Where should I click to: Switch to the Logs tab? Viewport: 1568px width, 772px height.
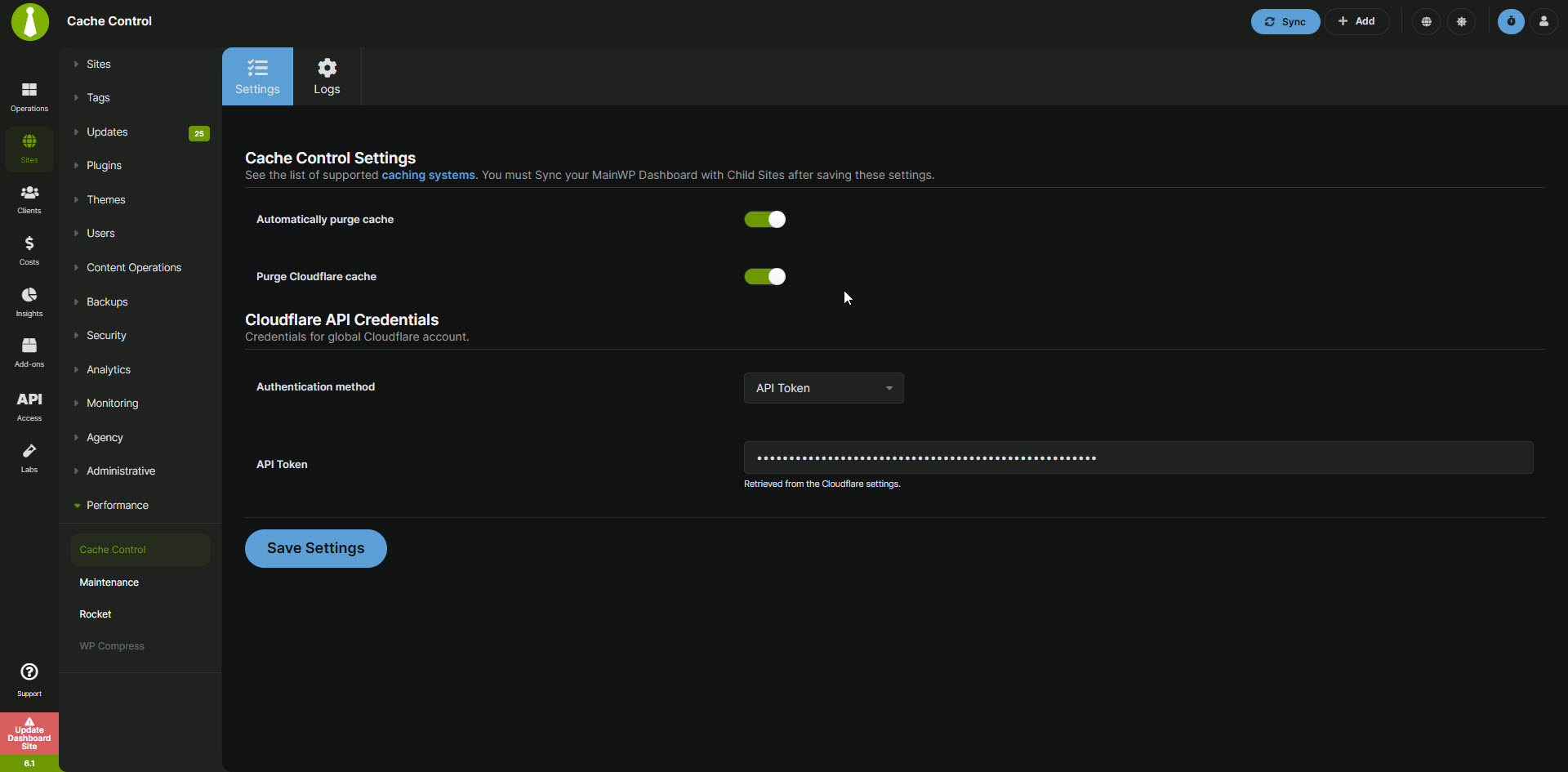(x=327, y=76)
